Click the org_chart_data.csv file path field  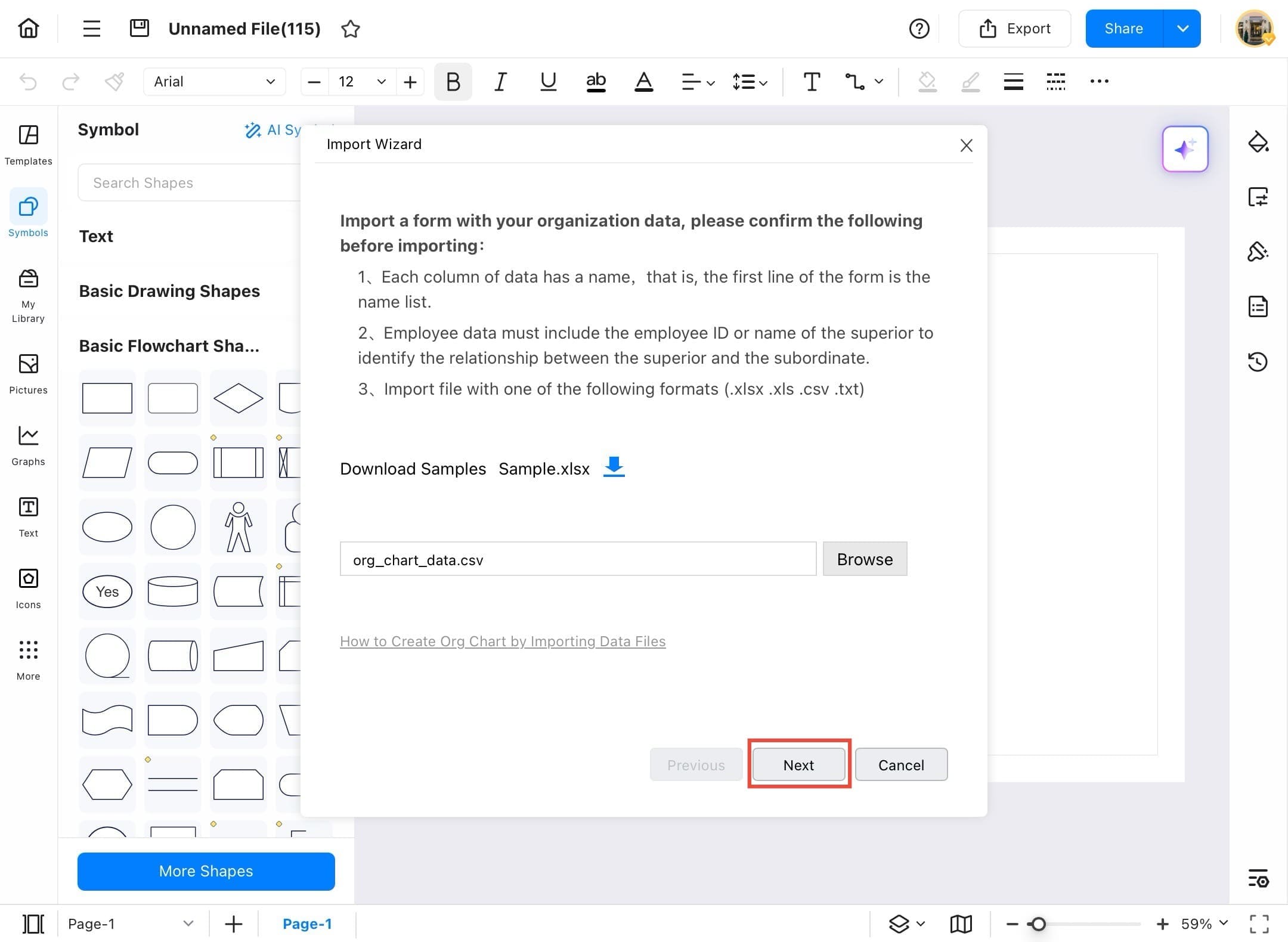[x=577, y=559]
